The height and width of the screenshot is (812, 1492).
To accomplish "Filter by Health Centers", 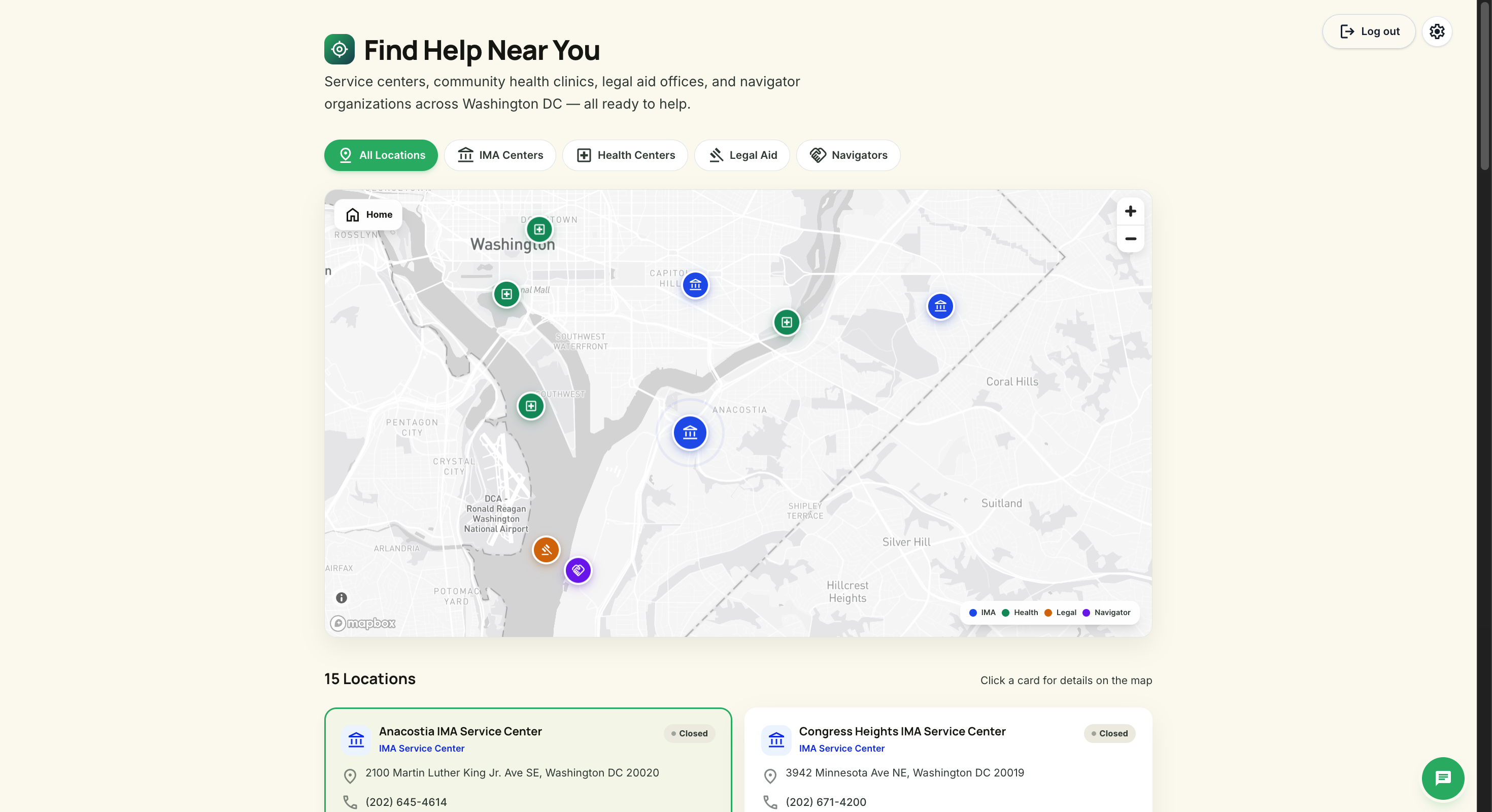I will [624, 155].
